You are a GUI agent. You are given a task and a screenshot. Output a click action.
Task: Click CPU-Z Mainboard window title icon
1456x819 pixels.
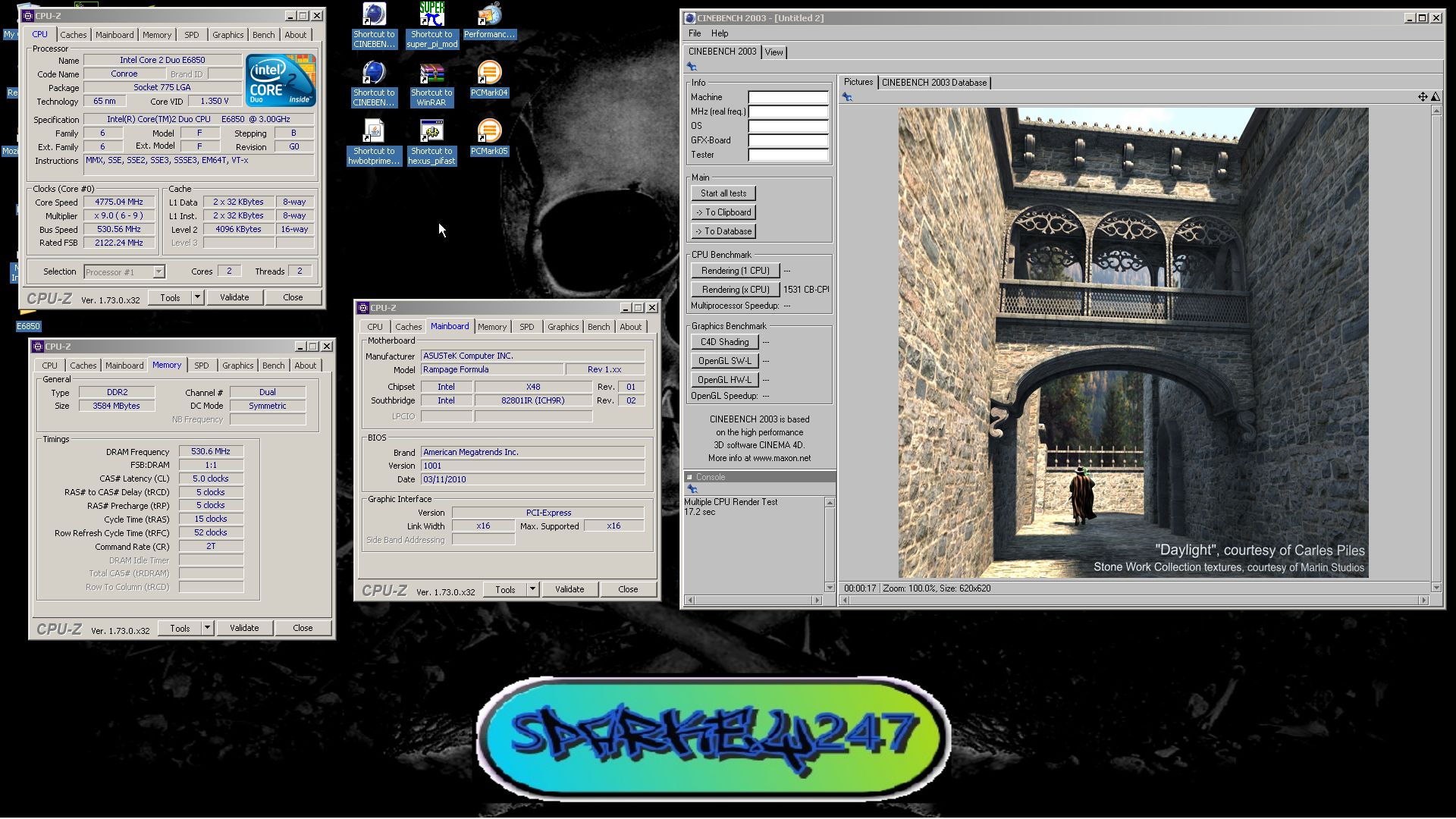click(363, 308)
